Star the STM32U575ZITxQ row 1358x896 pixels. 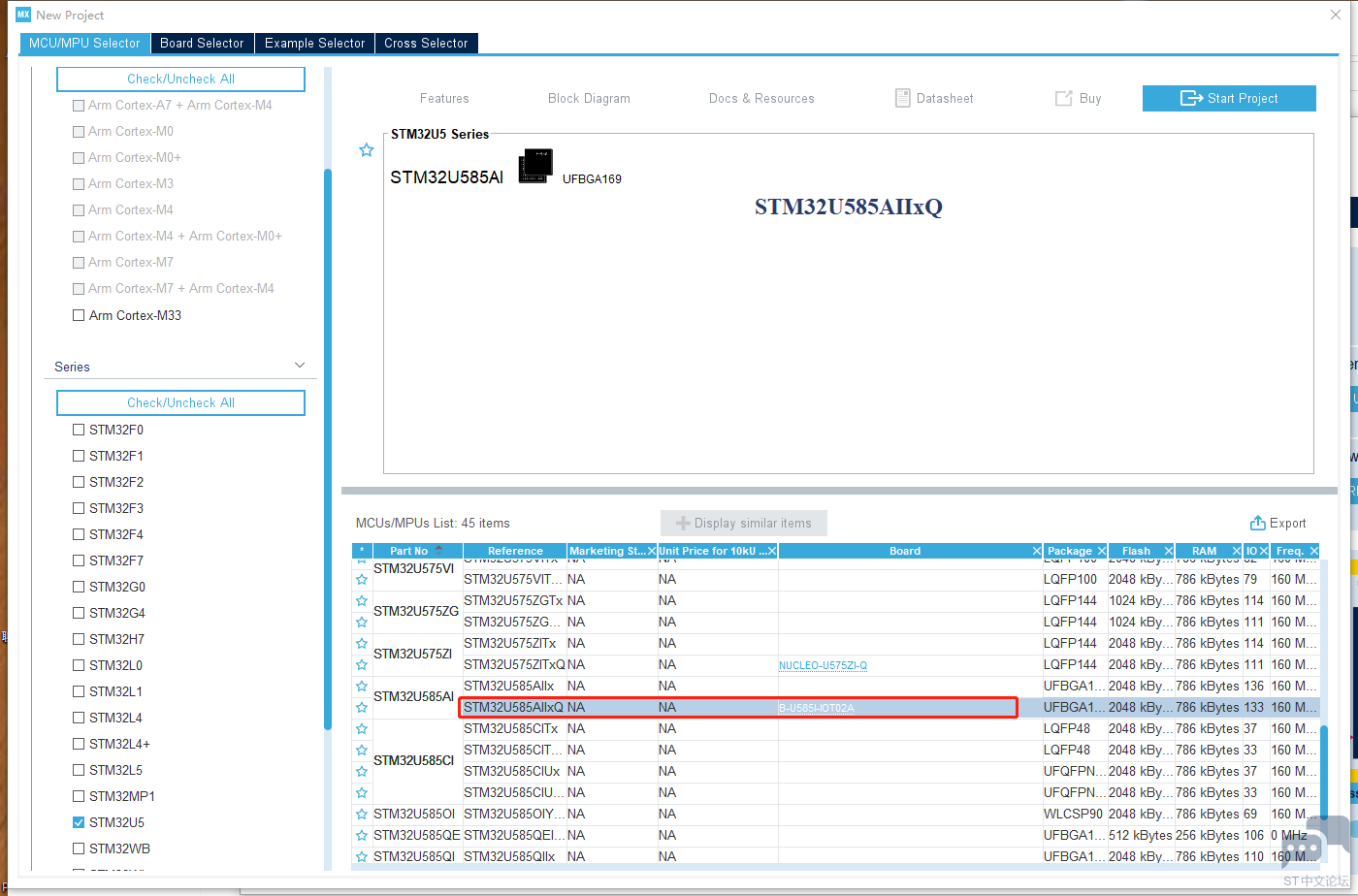pyautogui.click(x=362, y=664)
